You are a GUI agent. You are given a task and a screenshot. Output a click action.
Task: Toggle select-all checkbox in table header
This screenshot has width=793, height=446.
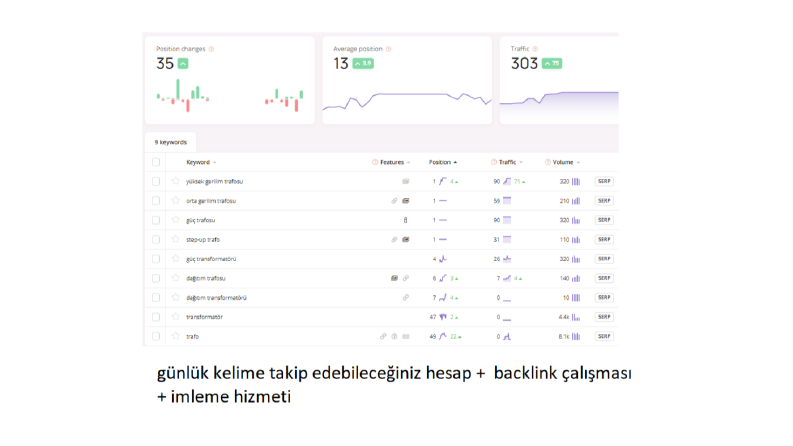tap(156, 162)
